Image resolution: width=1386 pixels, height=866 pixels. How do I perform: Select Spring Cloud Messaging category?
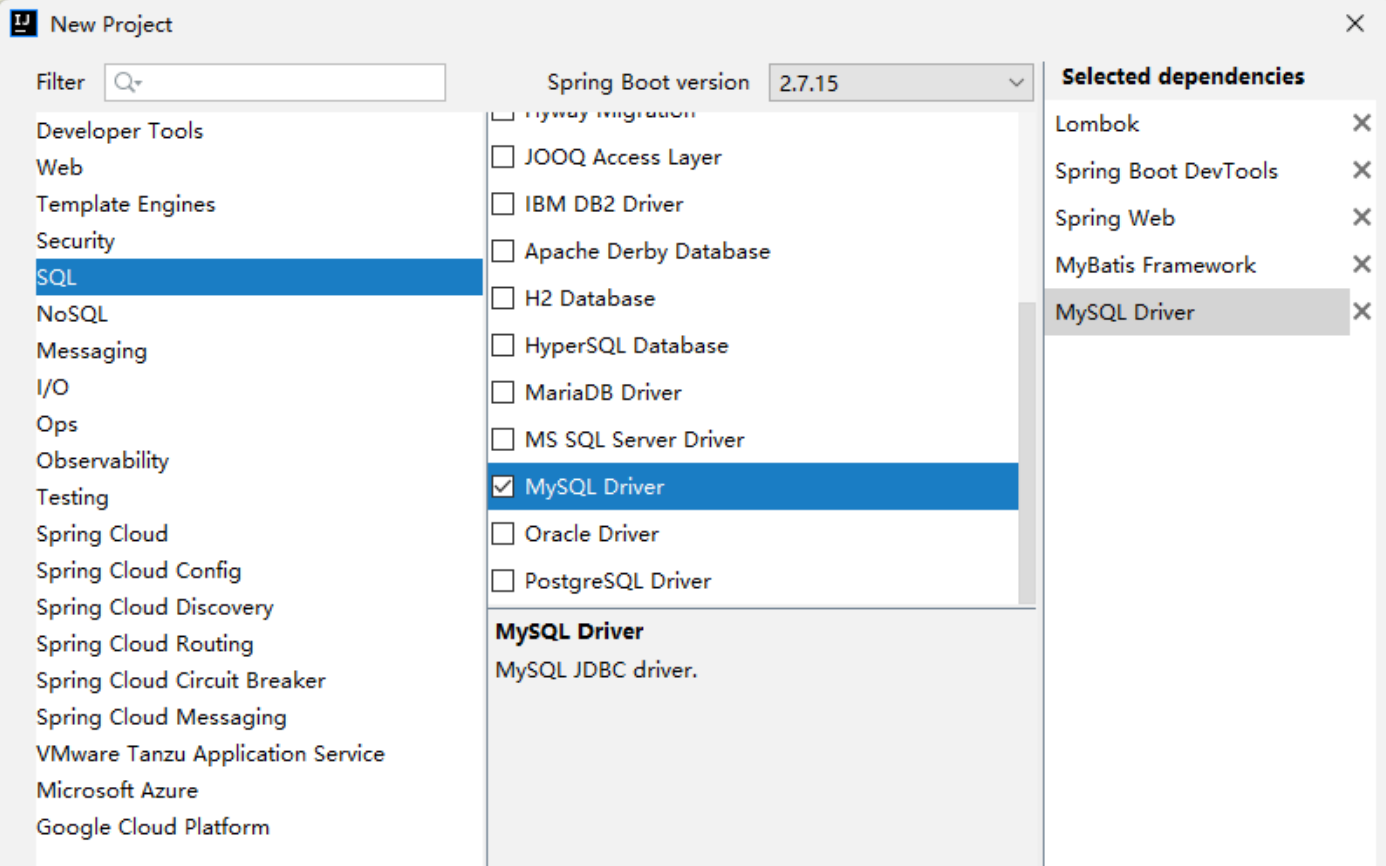[259, 717]
